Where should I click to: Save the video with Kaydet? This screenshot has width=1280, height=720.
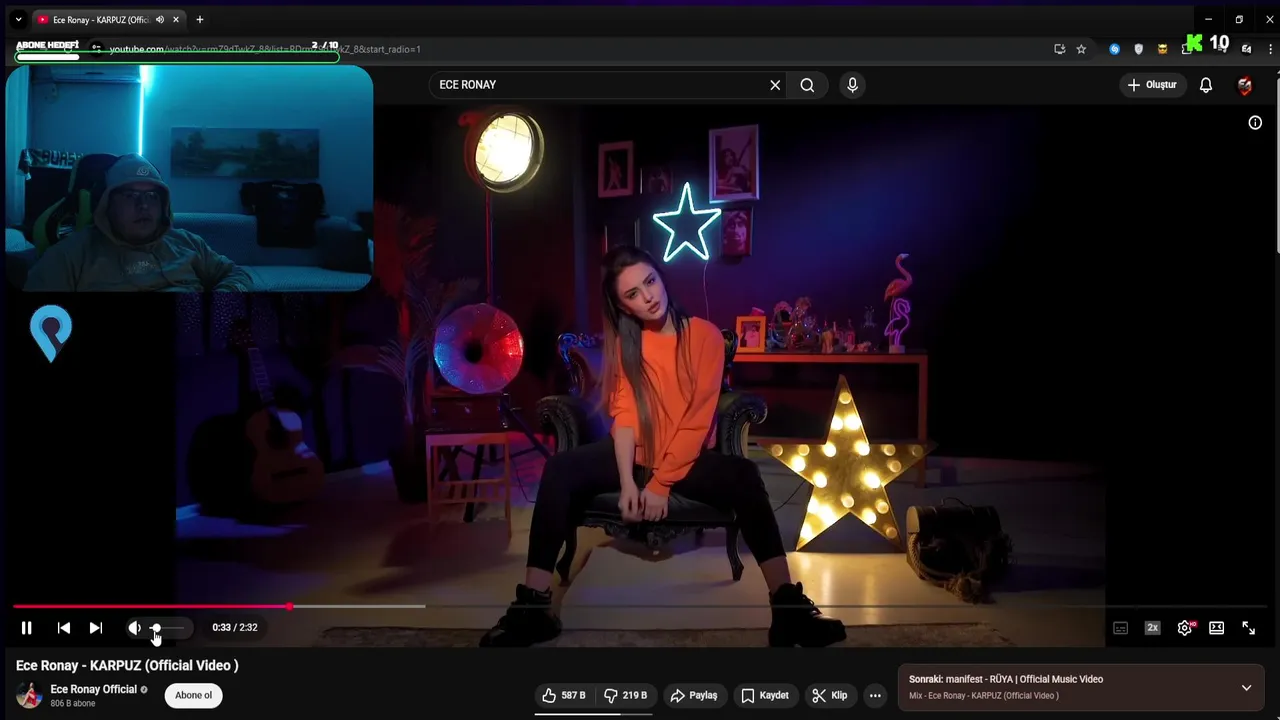[x=765, y=695]
